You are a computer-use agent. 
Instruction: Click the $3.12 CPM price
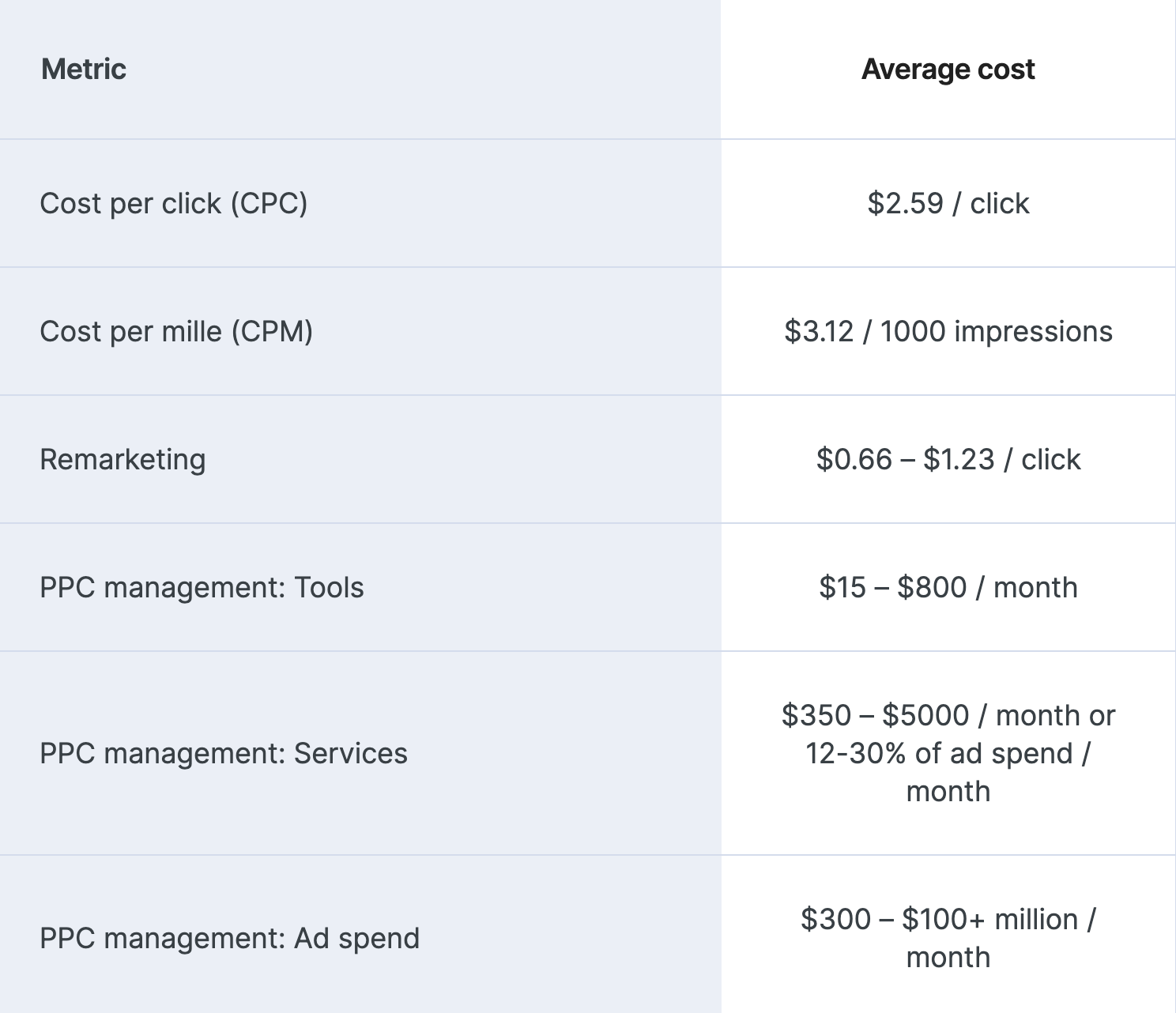[x=819, y=332]
